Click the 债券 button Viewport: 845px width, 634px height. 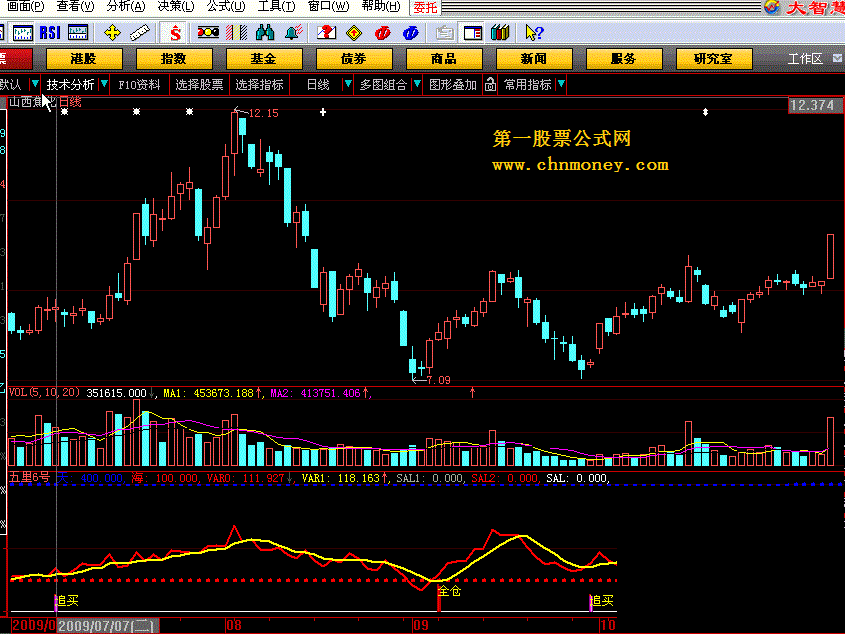[x=354, y=59]
